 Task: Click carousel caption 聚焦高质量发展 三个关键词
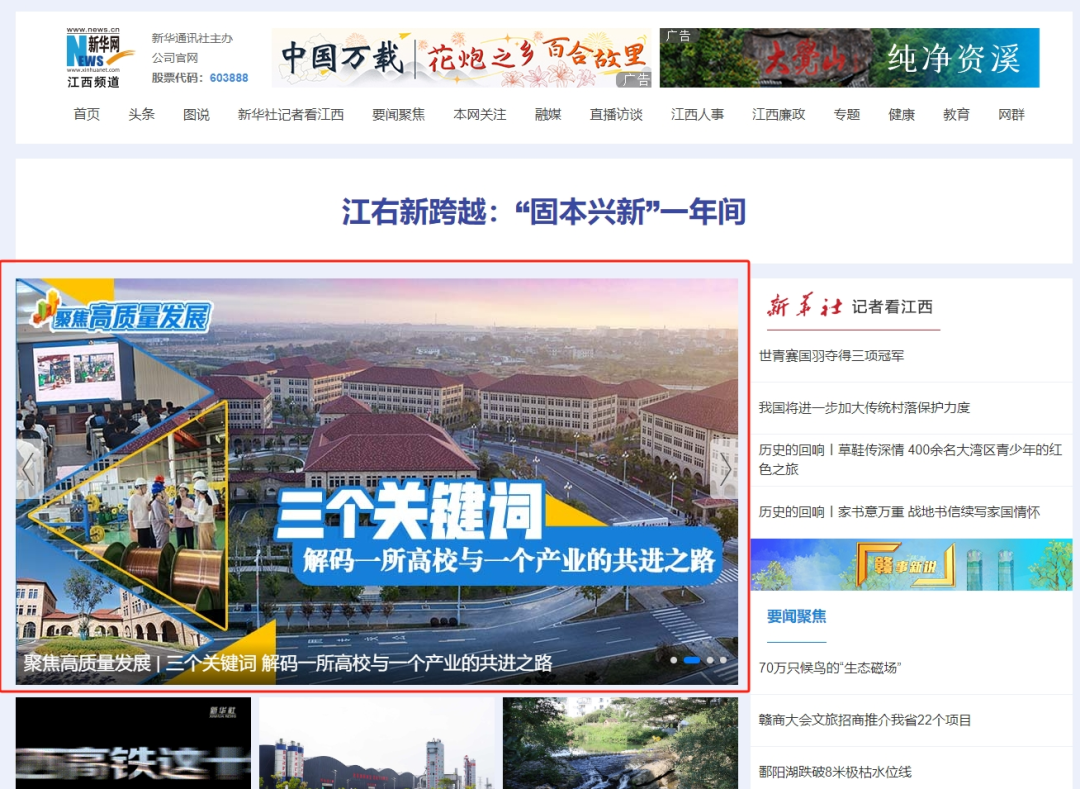click(x=288, y=663)
